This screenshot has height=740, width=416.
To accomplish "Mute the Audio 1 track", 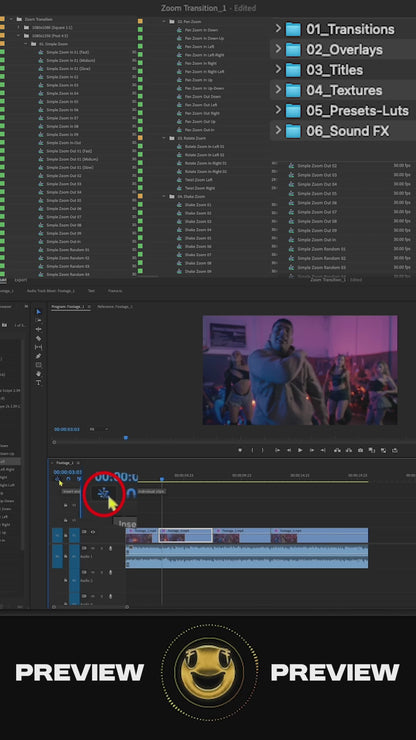I will pos(93,548).
